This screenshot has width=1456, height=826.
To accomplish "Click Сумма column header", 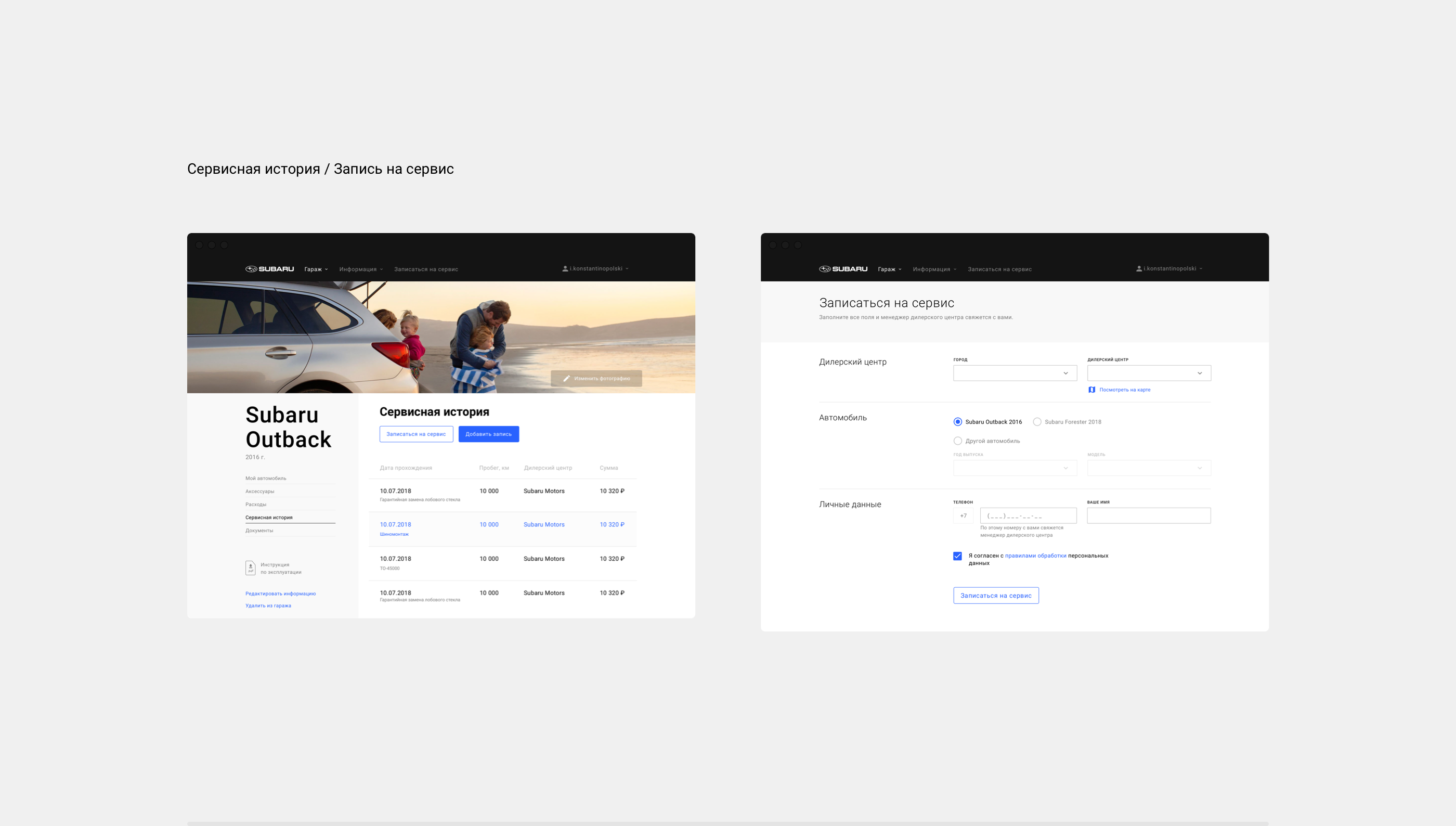I will pos(608,468).
